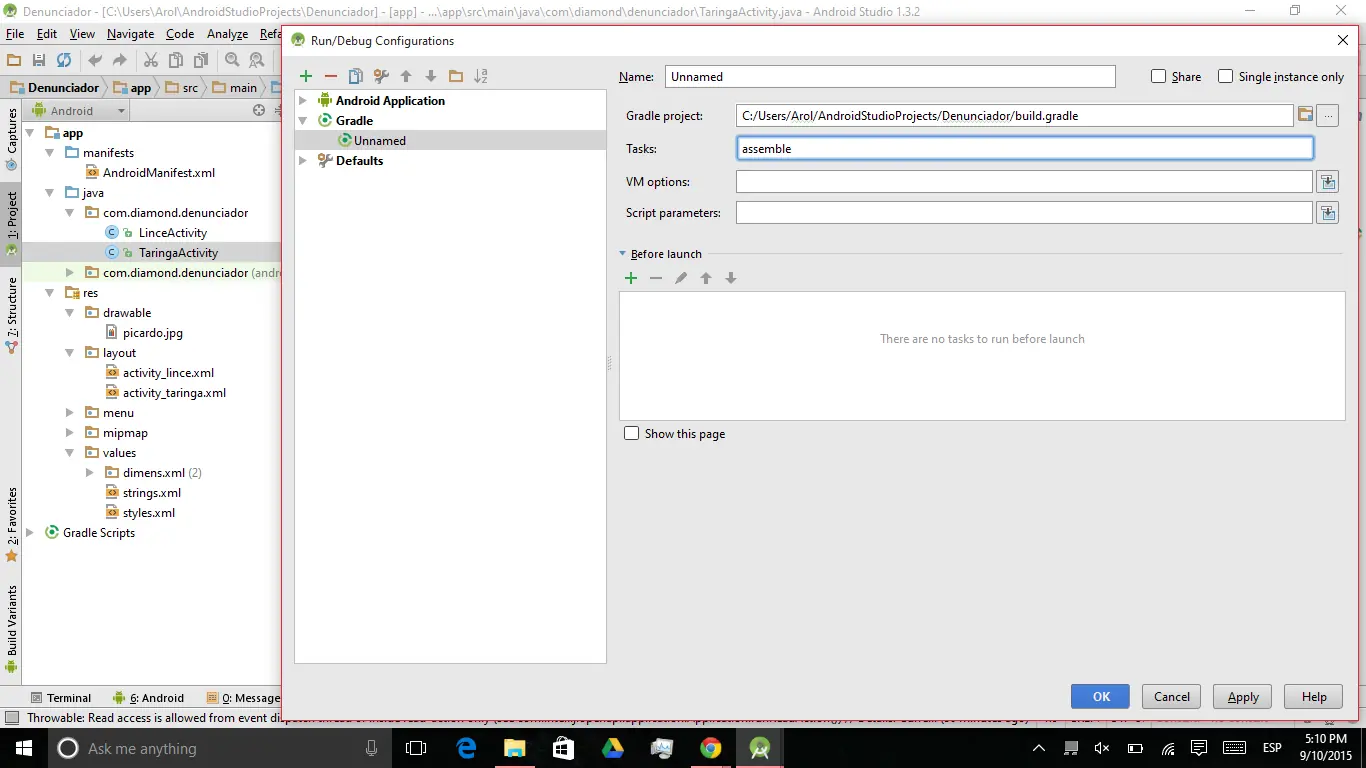Paste using the main toolbar clipboard icon
The height and width of the screenshot is (768, 1366).
click(x=201, y=60)
